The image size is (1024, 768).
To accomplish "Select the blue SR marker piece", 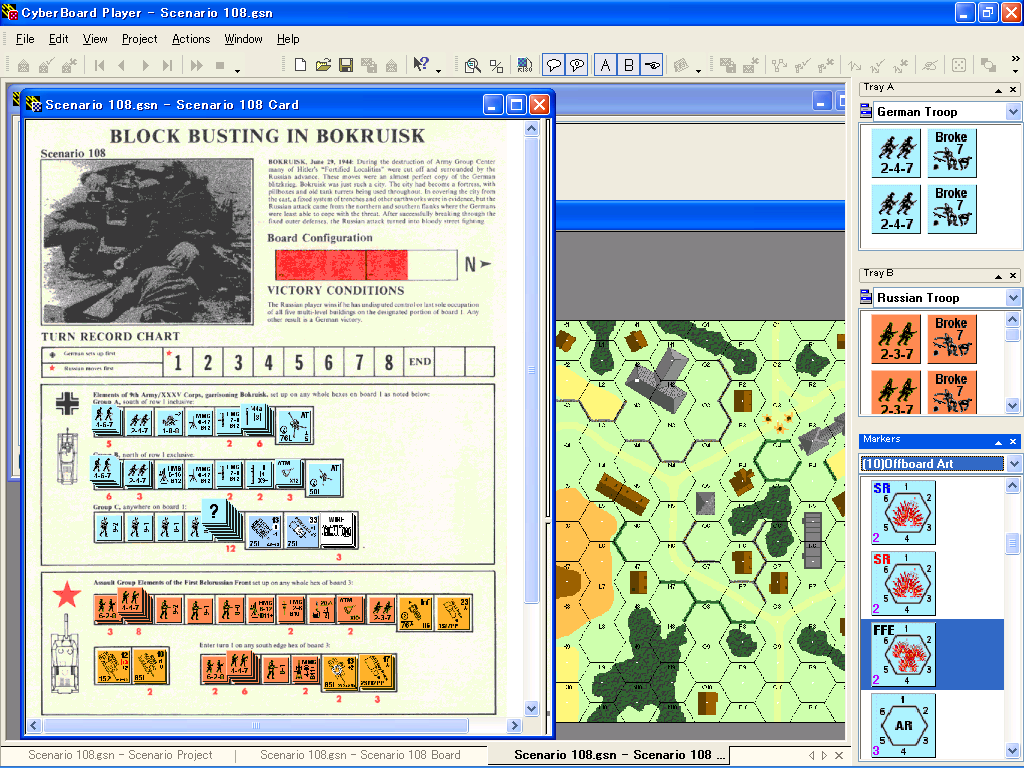I will (x=904, y=513).
